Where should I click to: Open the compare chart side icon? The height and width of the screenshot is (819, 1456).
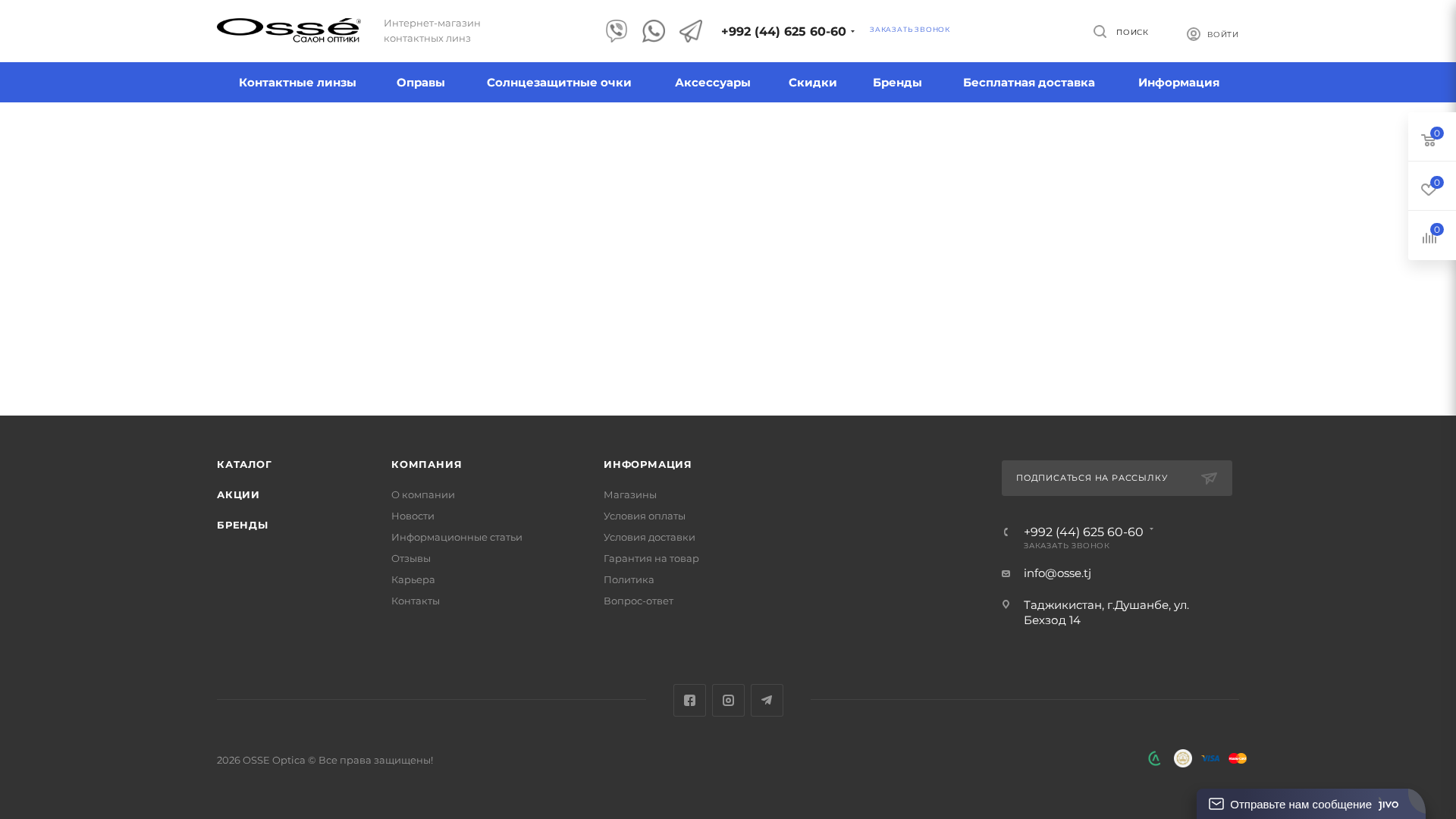tap(1429, 237)
